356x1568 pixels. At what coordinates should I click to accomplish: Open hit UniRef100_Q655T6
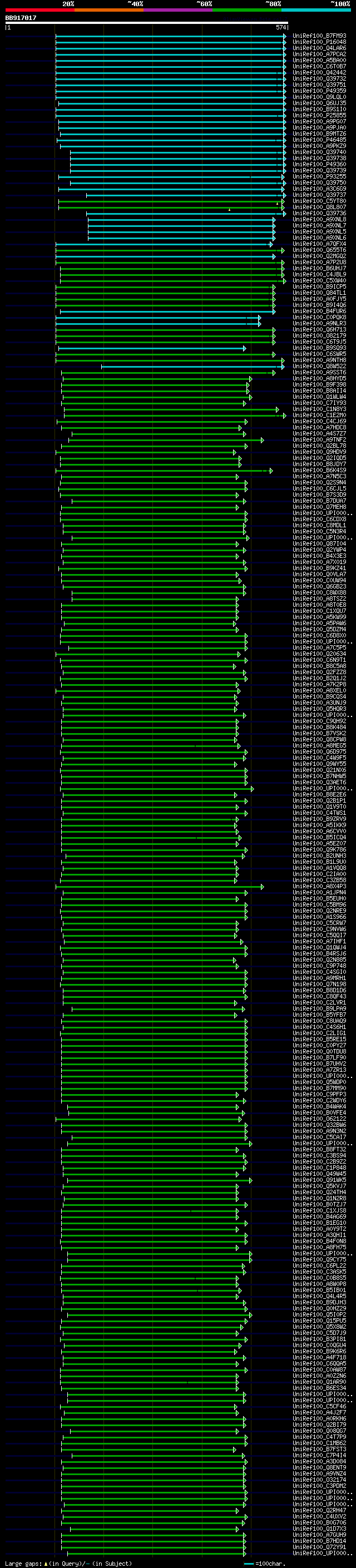(x=319, y=250)
